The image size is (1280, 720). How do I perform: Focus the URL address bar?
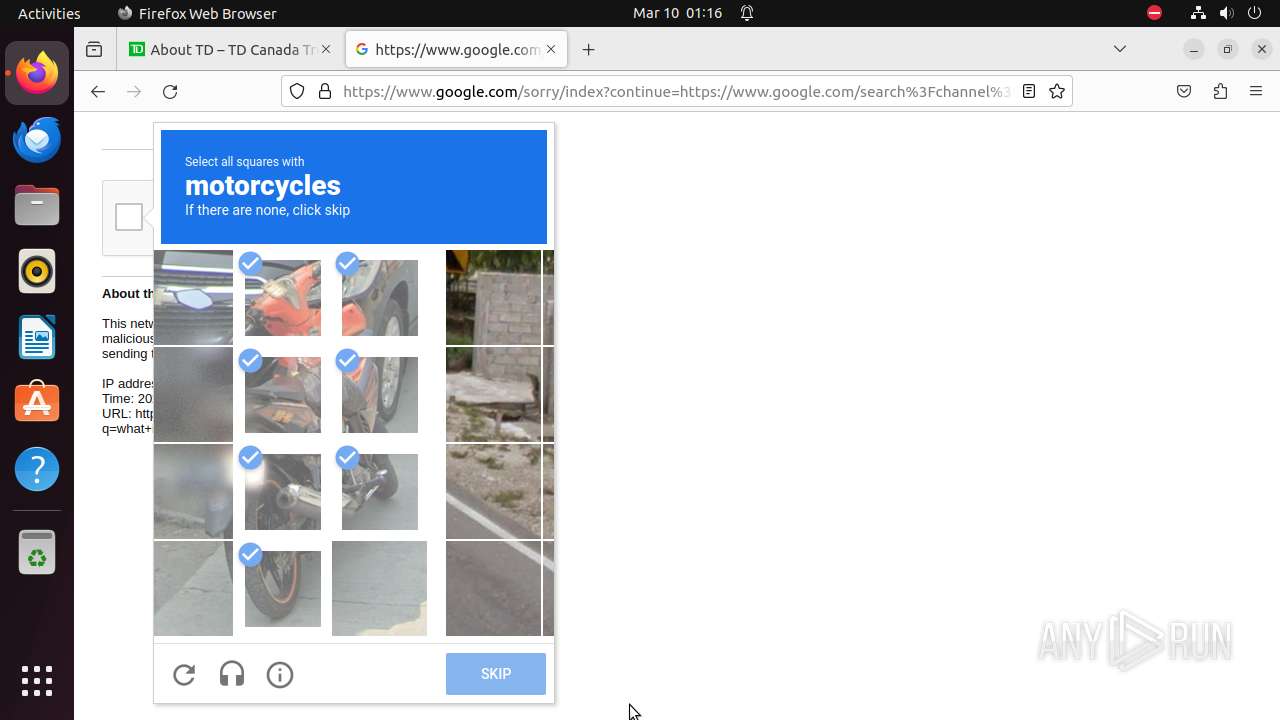(676, 91)
